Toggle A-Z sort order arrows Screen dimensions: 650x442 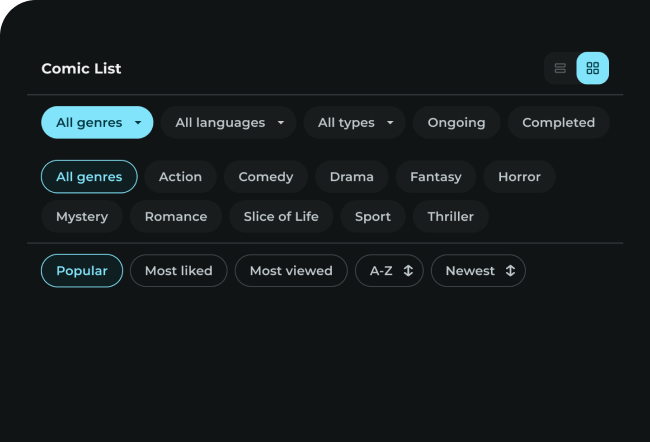pos(408,271)
